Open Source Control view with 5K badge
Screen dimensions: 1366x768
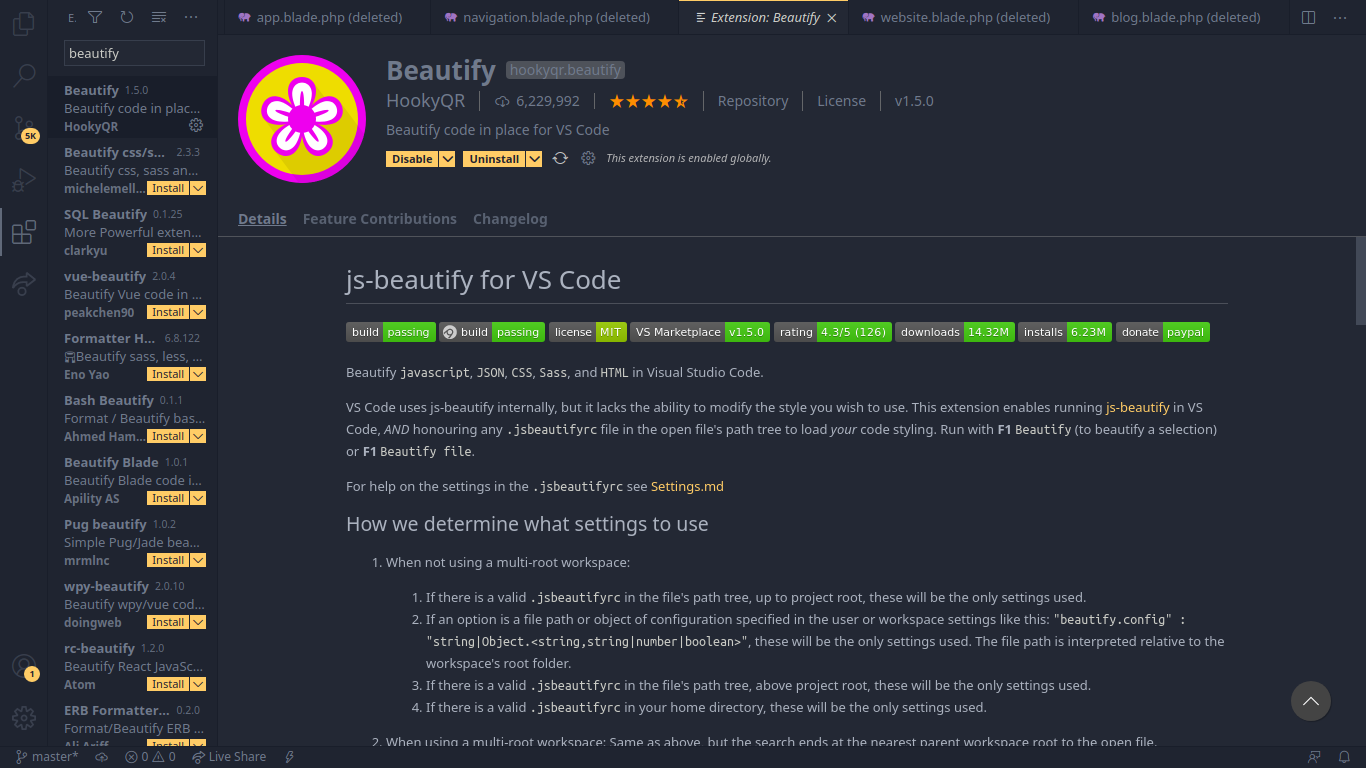[24, 128]
